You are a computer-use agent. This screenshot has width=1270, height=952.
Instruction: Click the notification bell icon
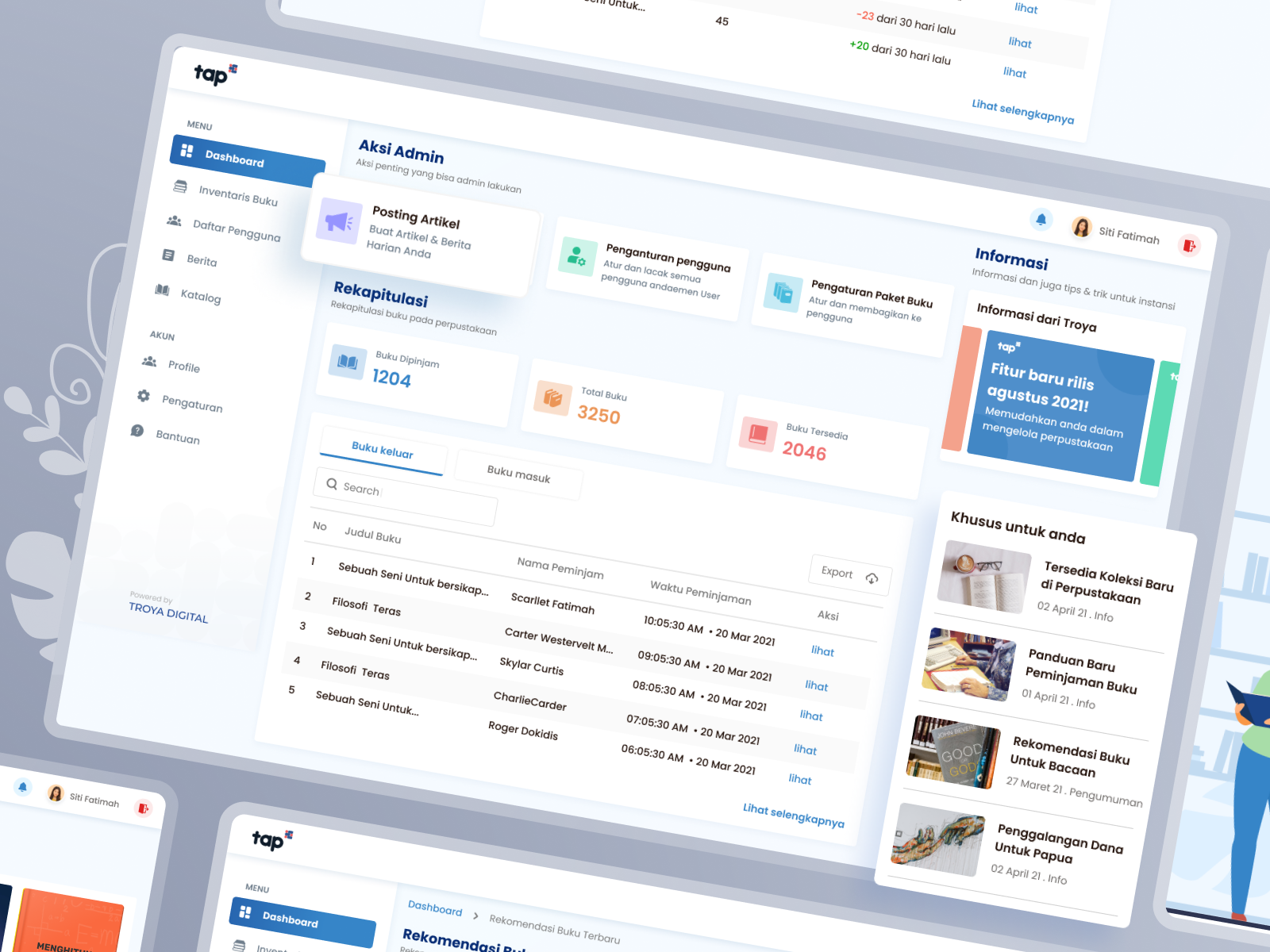[x=1042, y=220]
